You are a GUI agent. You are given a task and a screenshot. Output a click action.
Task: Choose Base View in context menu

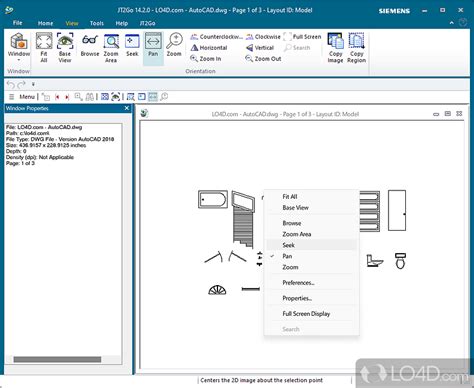(311, 208)
